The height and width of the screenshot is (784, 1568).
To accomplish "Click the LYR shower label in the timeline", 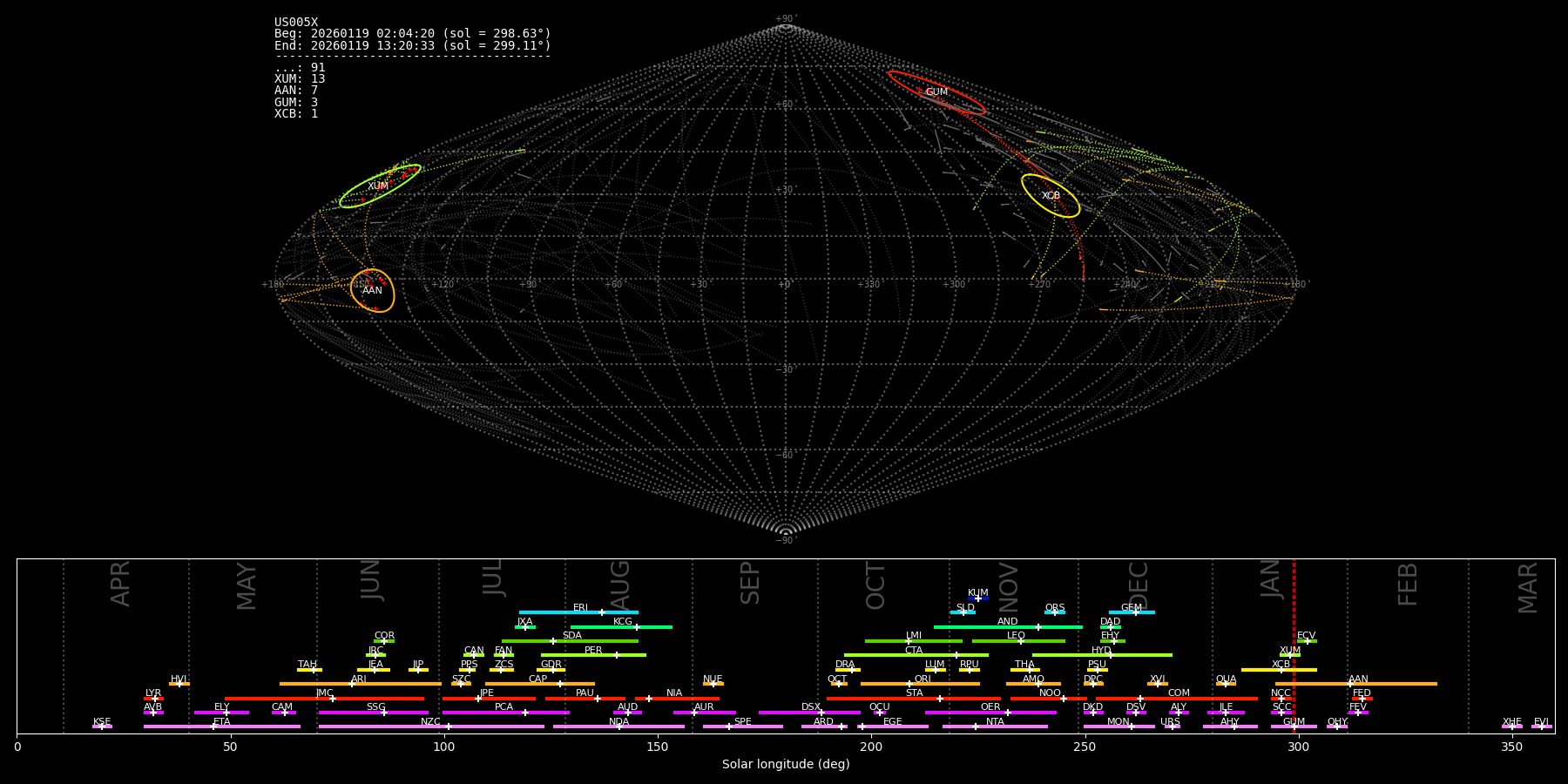I will (153, 693).
